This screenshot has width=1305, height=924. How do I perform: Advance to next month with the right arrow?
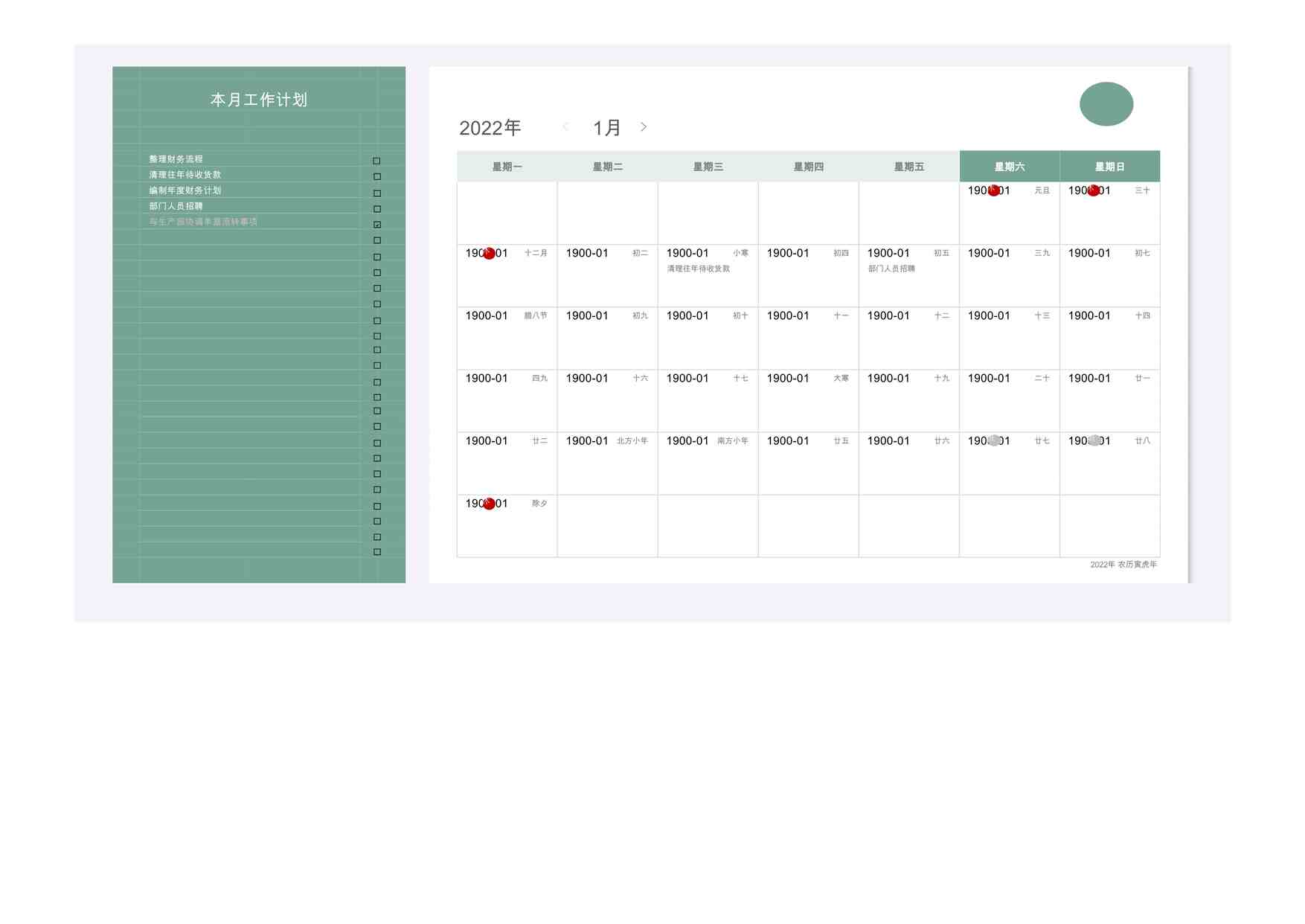point(644,126)
